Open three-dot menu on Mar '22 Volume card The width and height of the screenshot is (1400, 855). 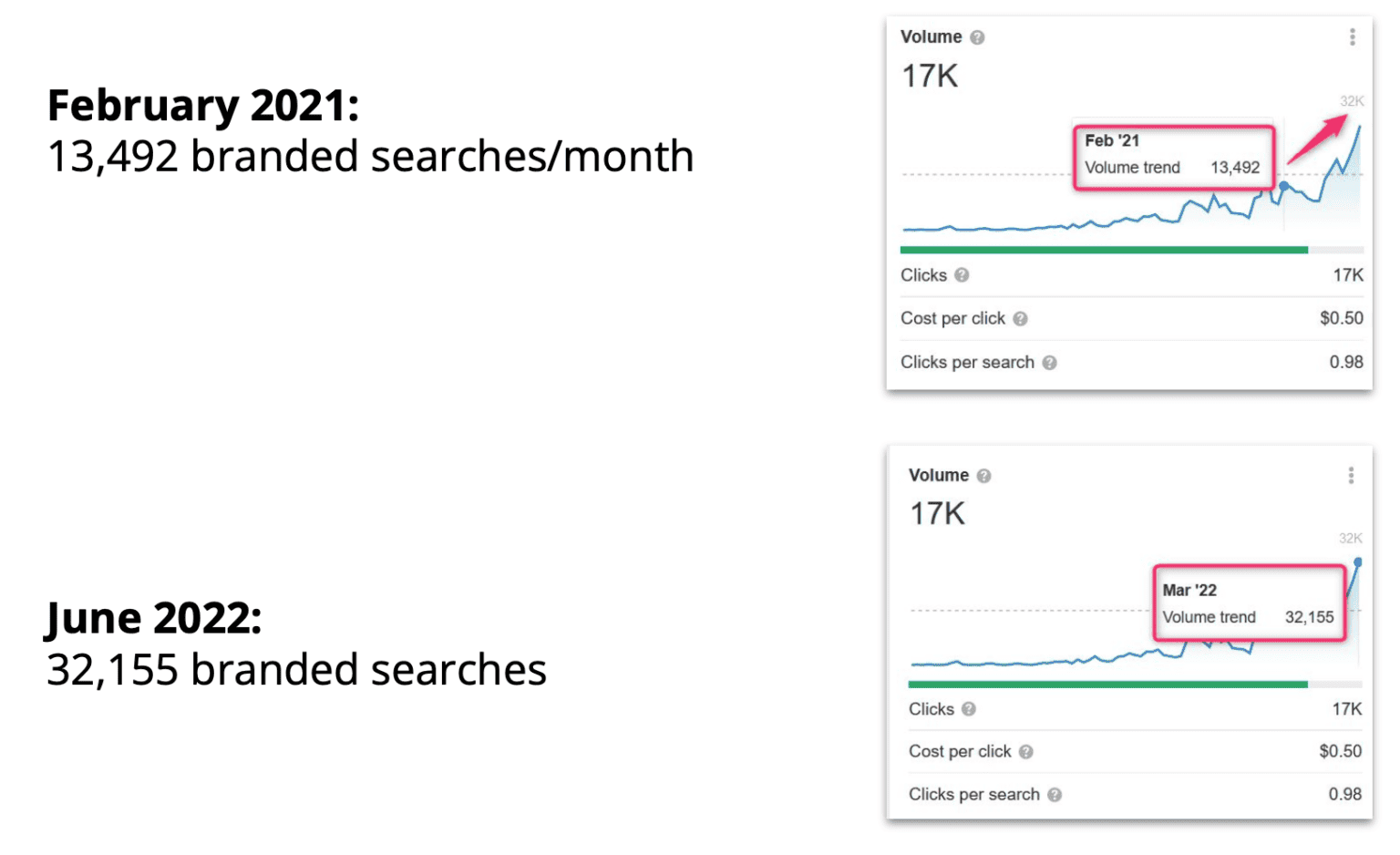tap(1351, 476)
